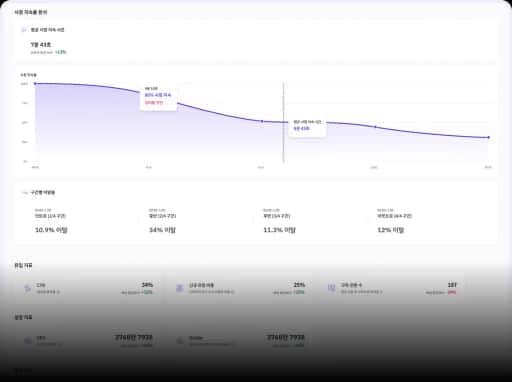This screenshot has width=512, height=382.
Task: Open the 11.3% 이탈 segment card
Action: point(312,221)
